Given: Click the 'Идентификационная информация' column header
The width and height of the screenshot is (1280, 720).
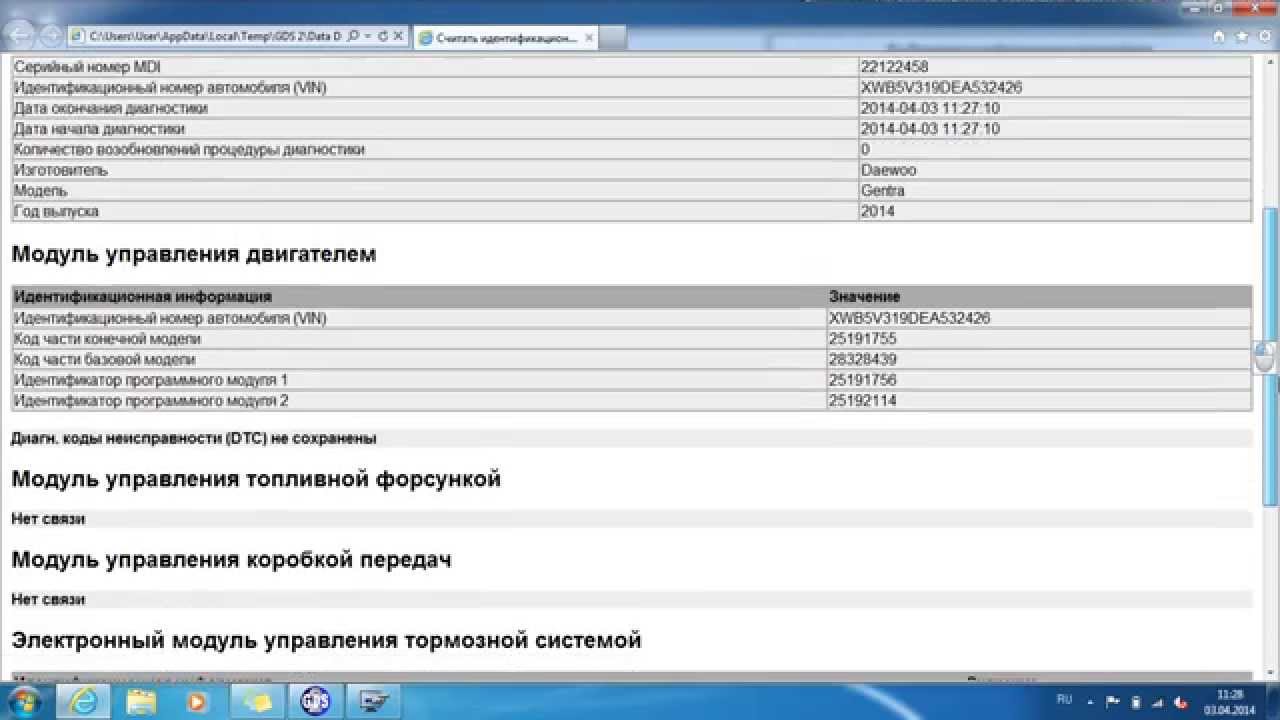Looking at the screenshot, I should coord(143,297).
